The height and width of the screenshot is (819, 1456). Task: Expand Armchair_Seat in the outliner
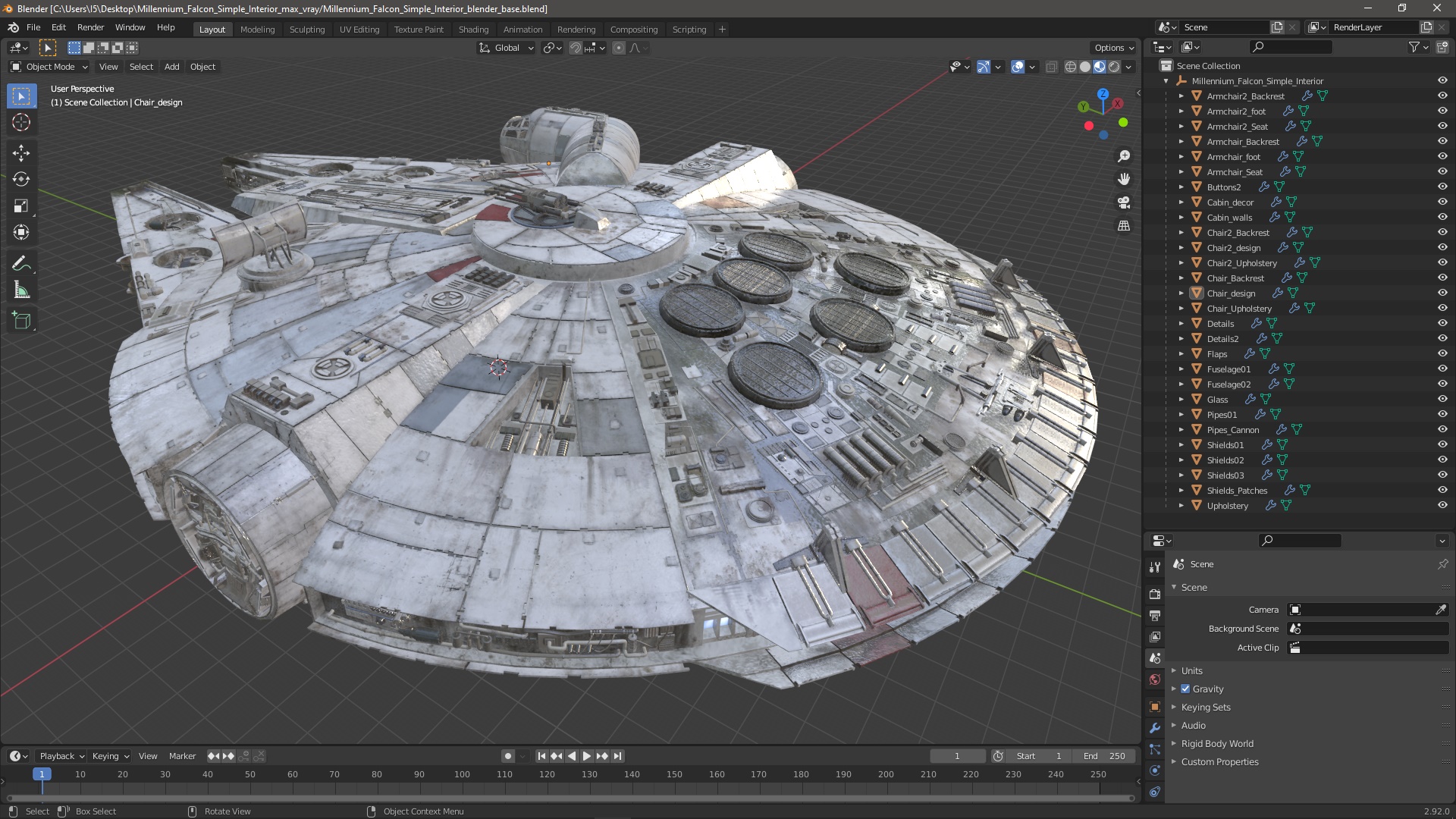click(1181, 172)
